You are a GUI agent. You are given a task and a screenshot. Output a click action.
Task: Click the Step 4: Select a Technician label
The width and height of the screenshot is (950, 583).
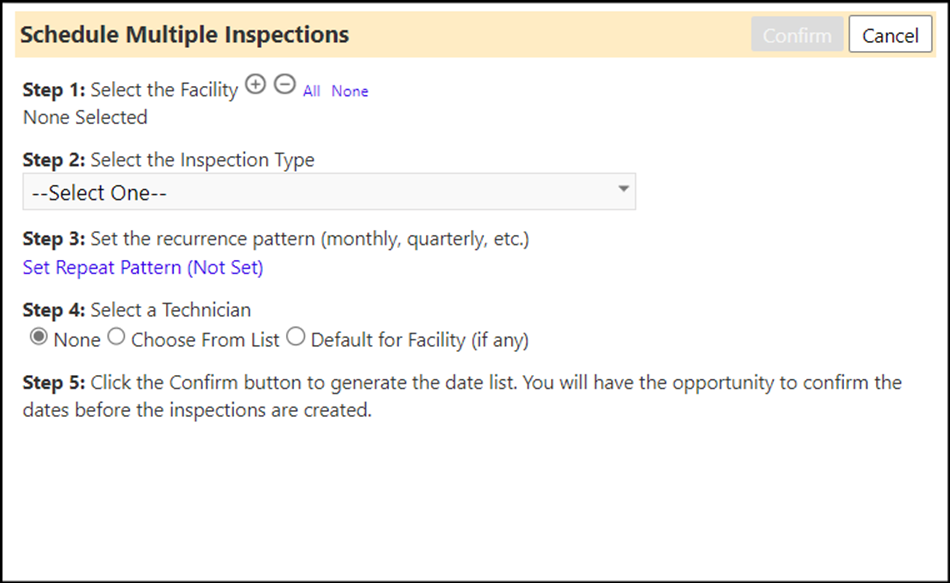[137, 310]
